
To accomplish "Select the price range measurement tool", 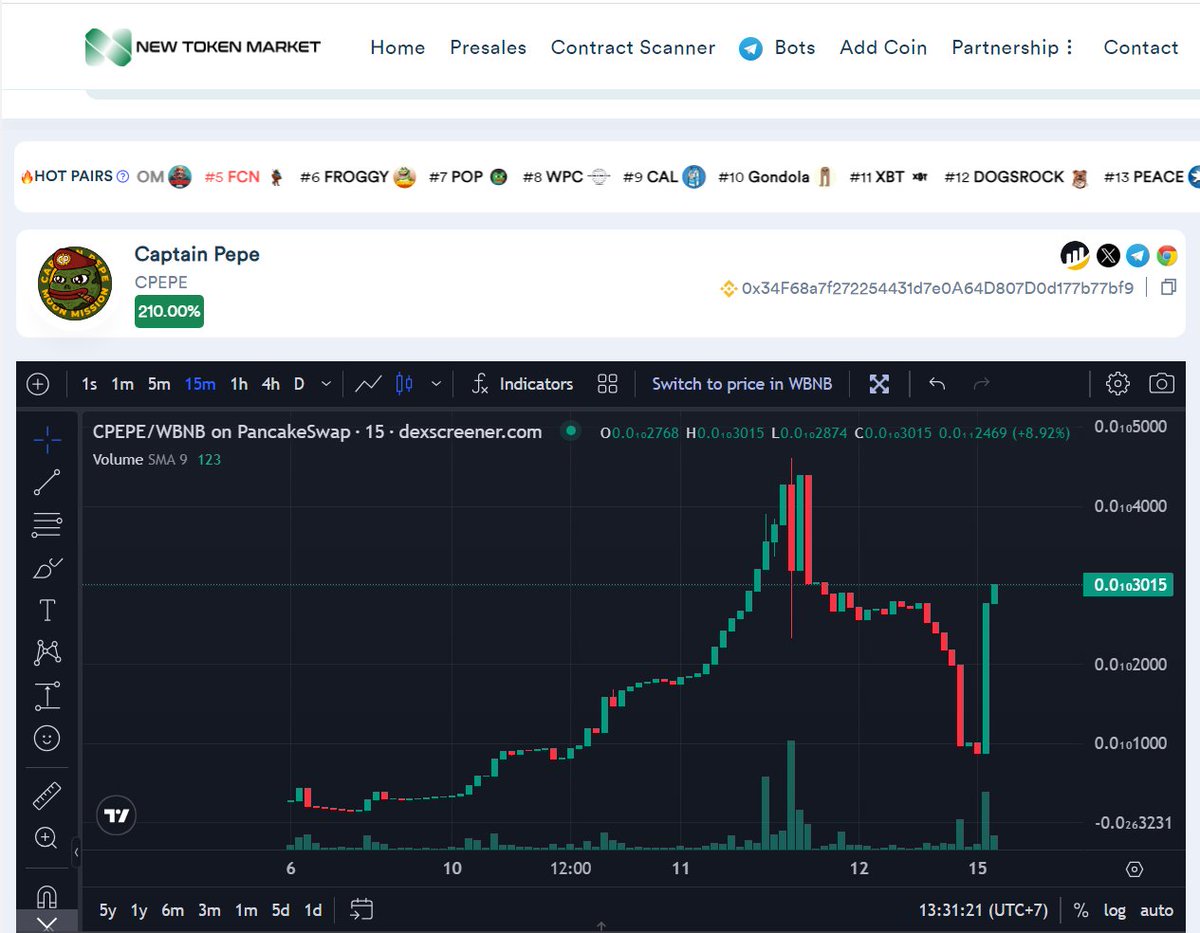I will pyautogui.click(x=47, y=696).
